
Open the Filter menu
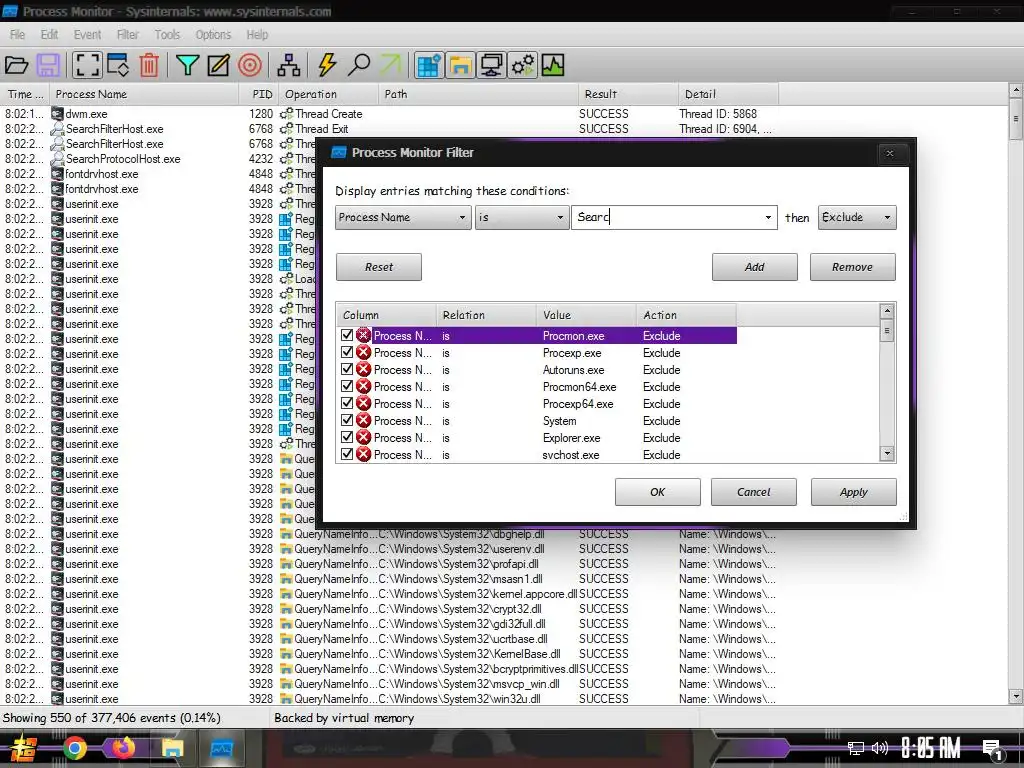[x=127, y=35]
